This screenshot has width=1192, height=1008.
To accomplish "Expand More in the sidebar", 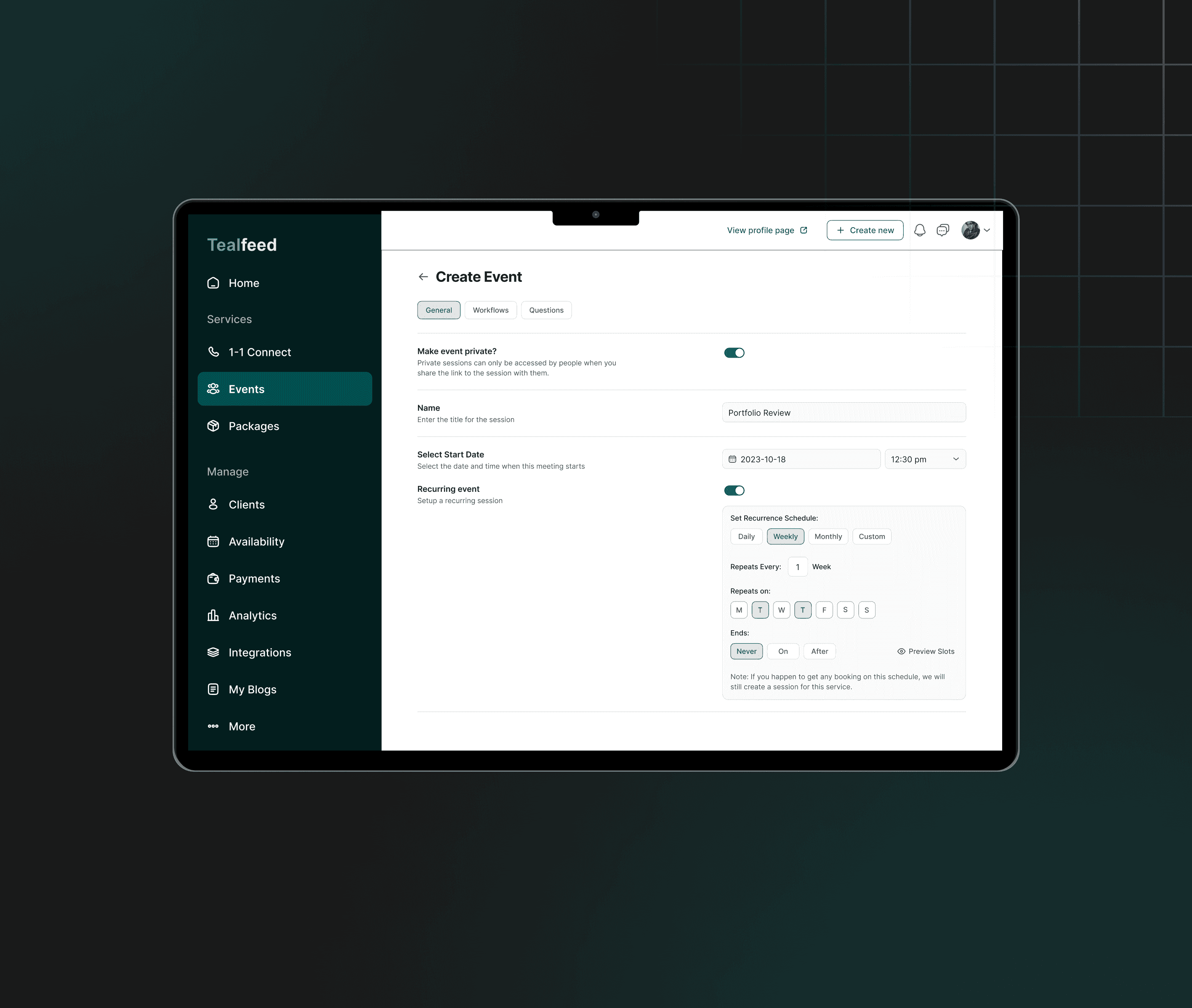I will (x=241, y=727).
